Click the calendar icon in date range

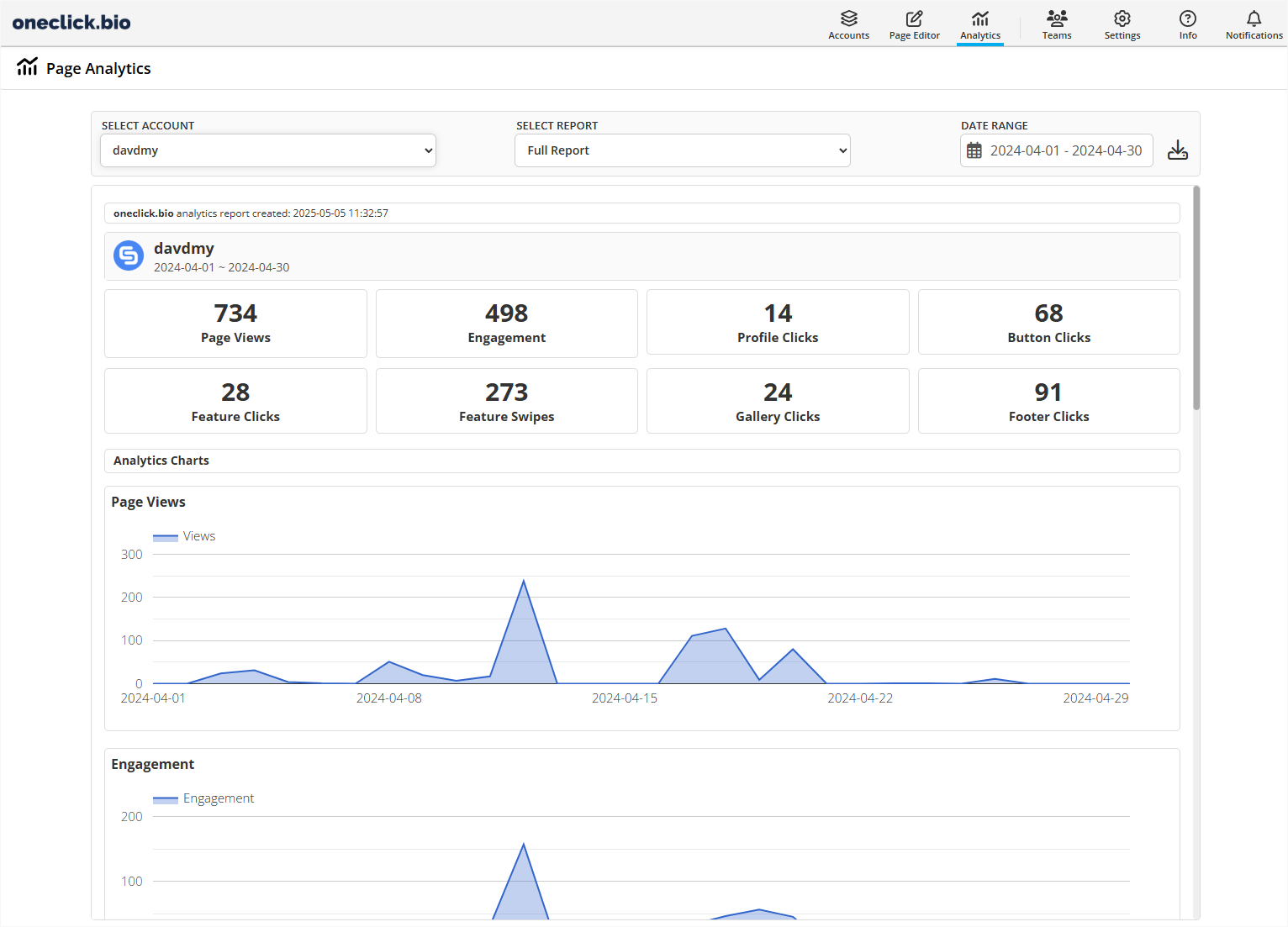pyautogui.click(x=974, y=150)
